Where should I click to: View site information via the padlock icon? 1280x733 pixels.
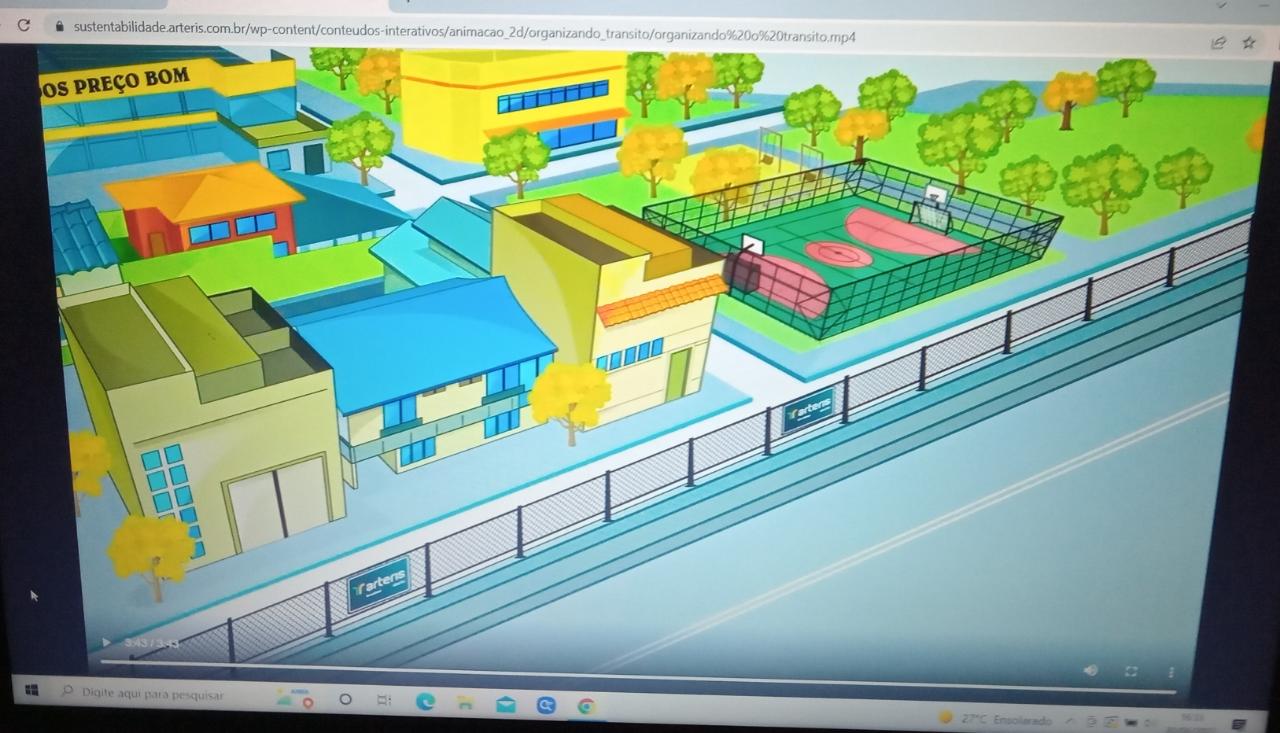(x=59, y=29)
